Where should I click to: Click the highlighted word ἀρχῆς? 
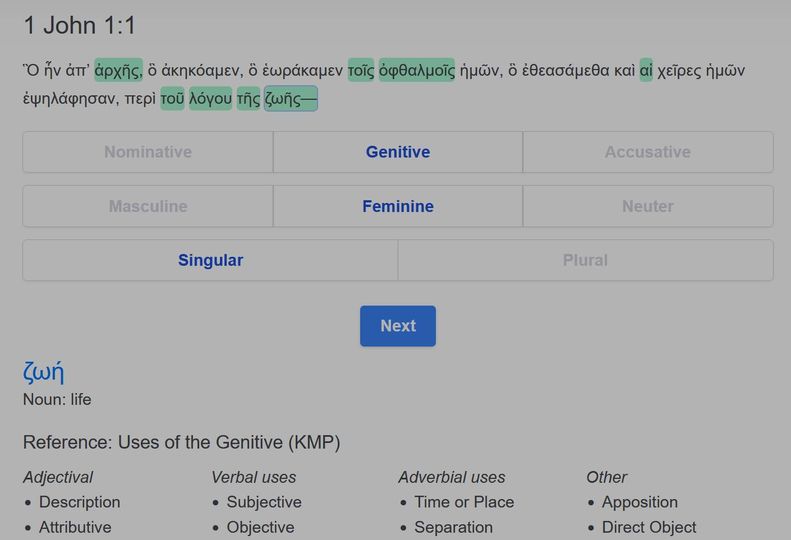118,70
